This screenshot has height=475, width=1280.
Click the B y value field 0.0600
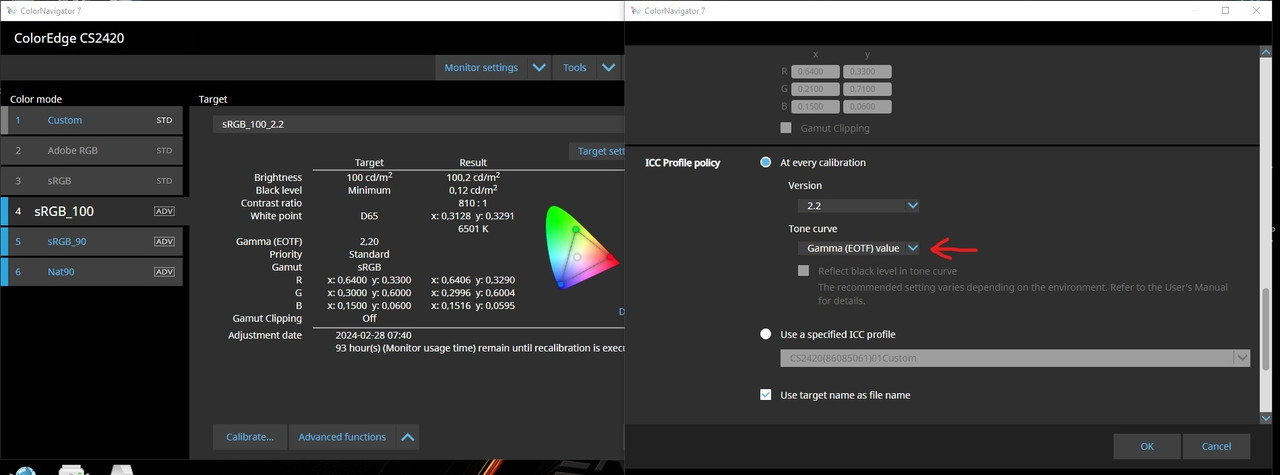click(867, 107)
